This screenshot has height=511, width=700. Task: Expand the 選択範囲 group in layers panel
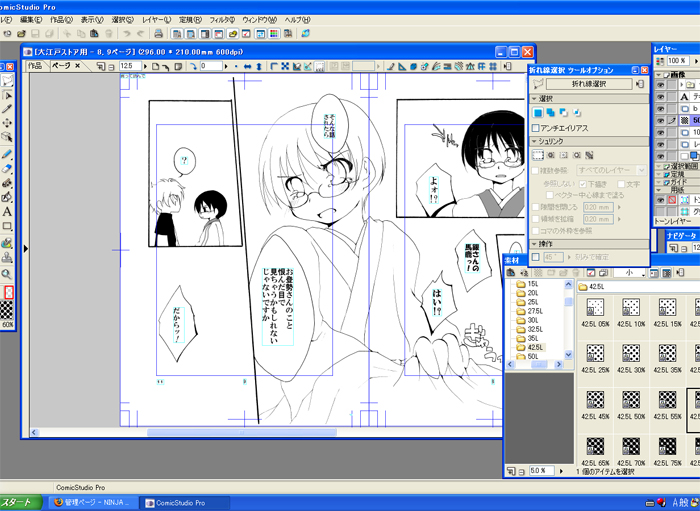659,166
